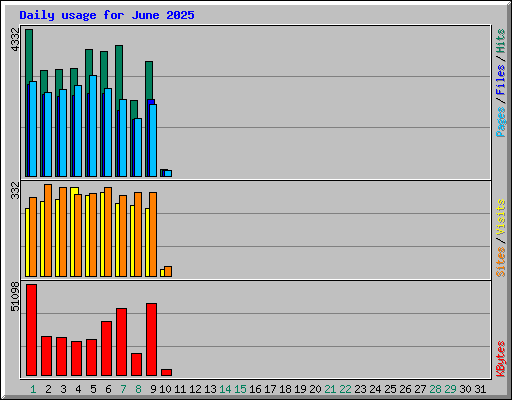Click the 332 axis value label
The image size is (512, 400).
point(15,190)
